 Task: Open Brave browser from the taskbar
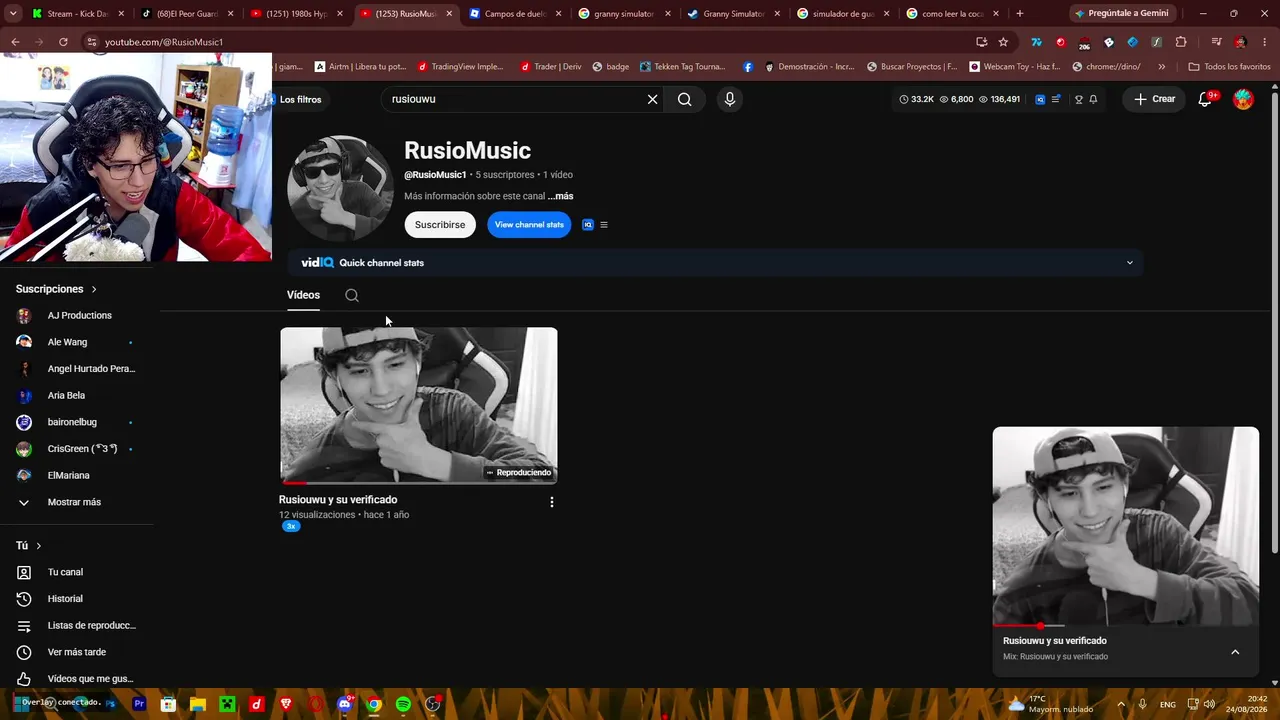[286, 704]
